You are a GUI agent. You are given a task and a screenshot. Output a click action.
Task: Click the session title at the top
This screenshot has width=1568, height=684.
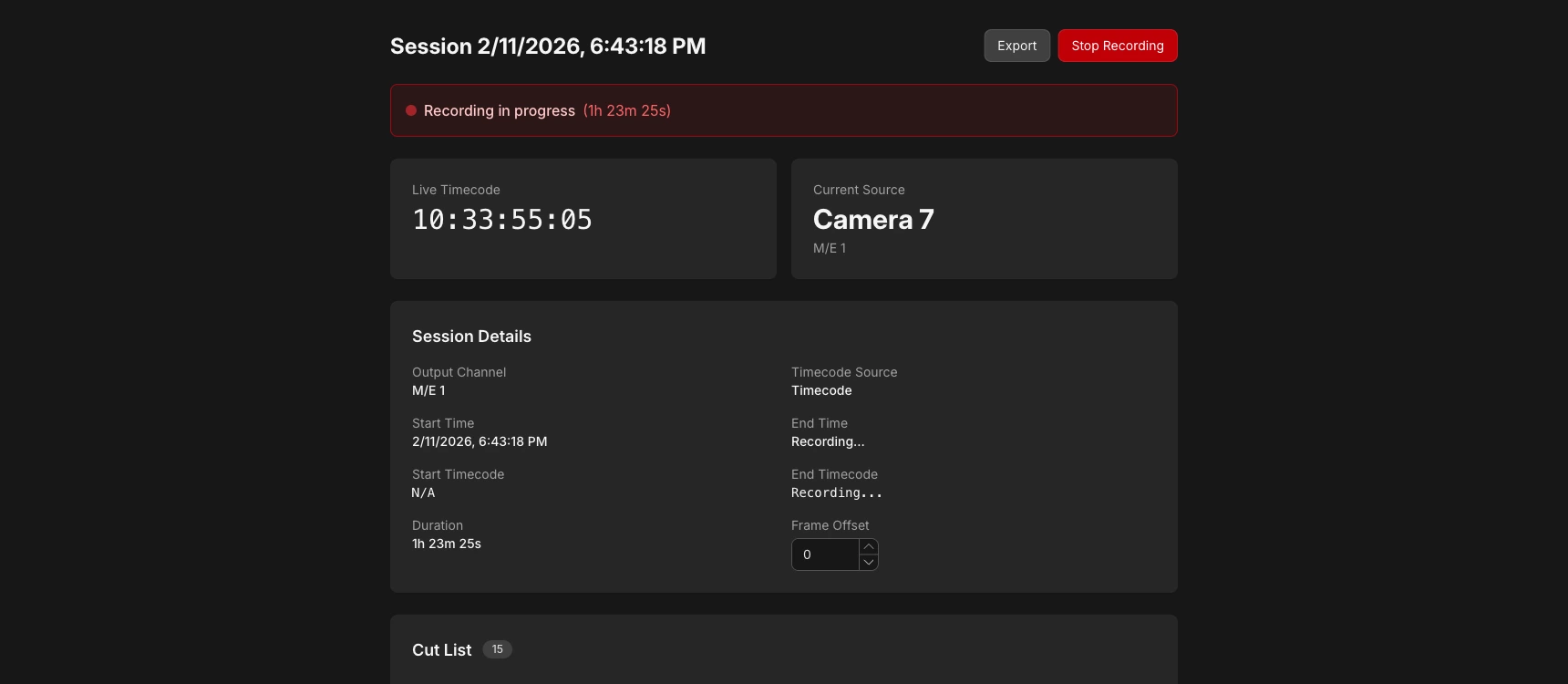coord(547,47)
